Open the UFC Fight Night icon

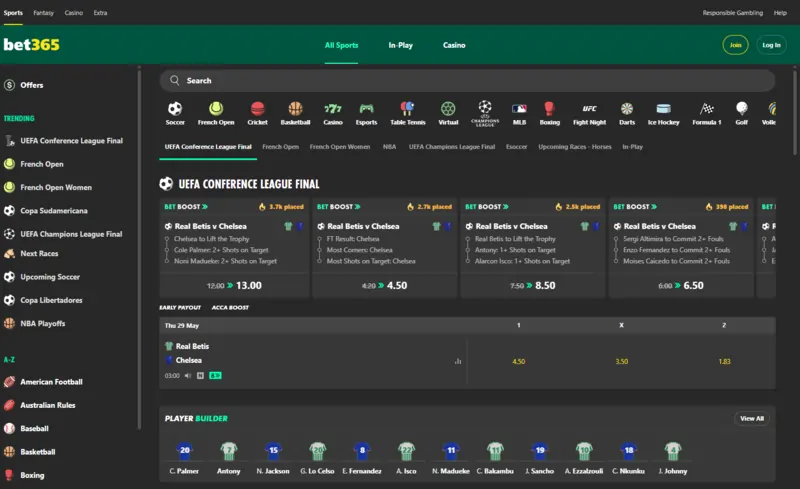(589, 109)
